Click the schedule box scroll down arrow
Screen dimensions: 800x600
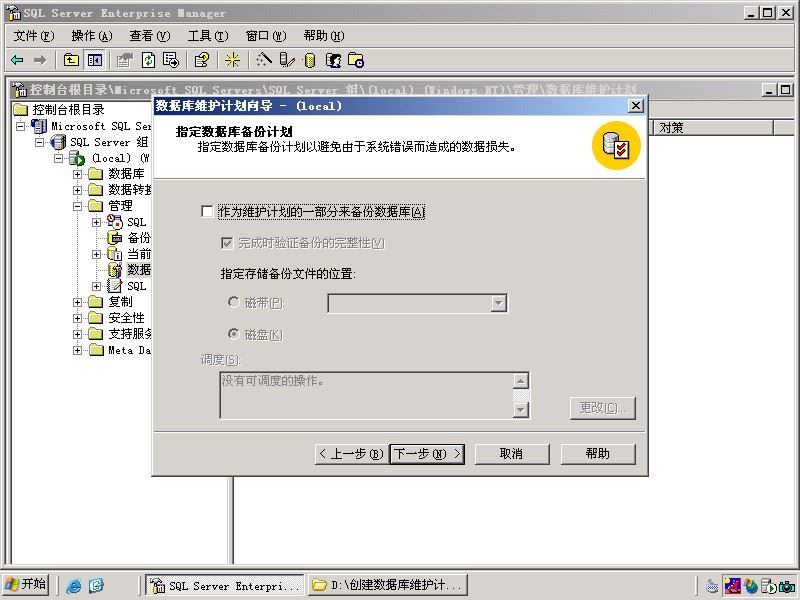tap(520, 409)
